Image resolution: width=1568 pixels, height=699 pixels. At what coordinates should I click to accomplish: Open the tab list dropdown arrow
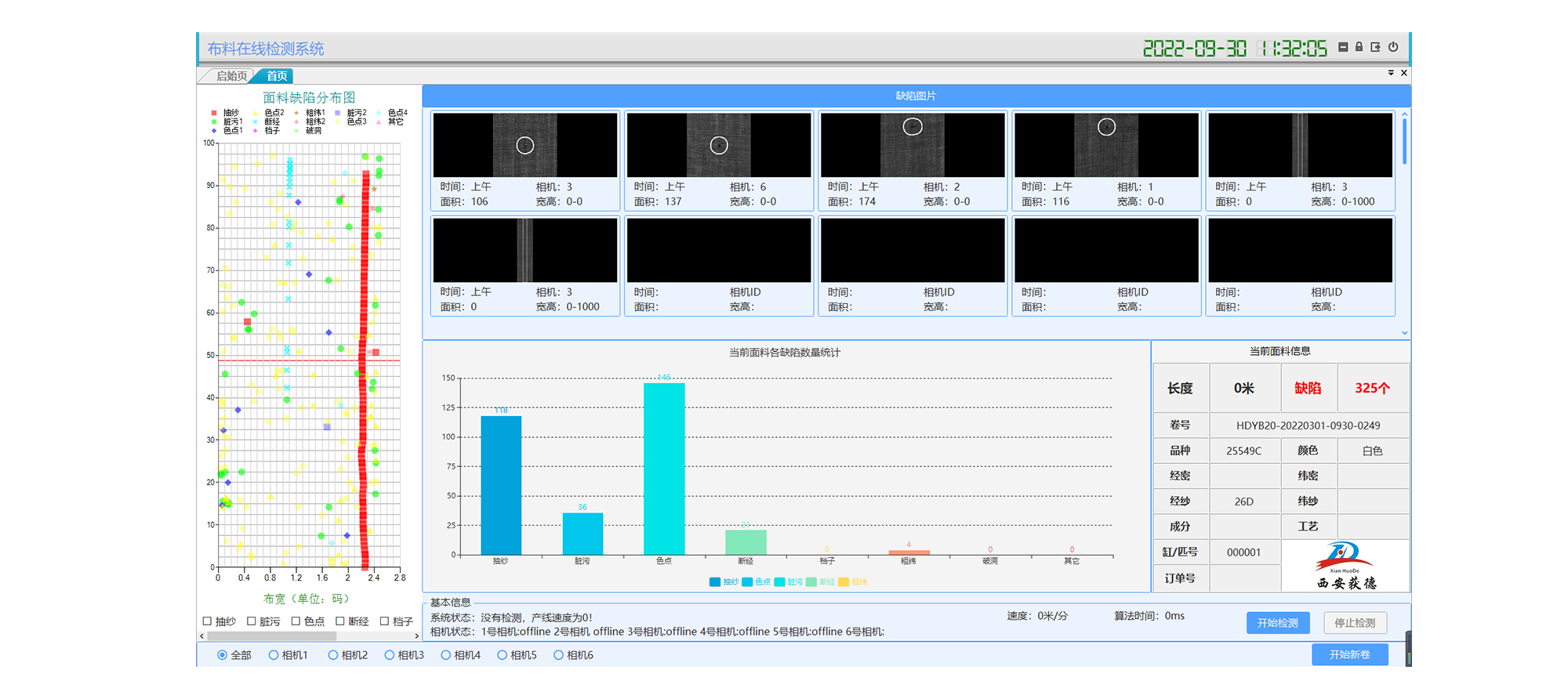click(1391, 73)
